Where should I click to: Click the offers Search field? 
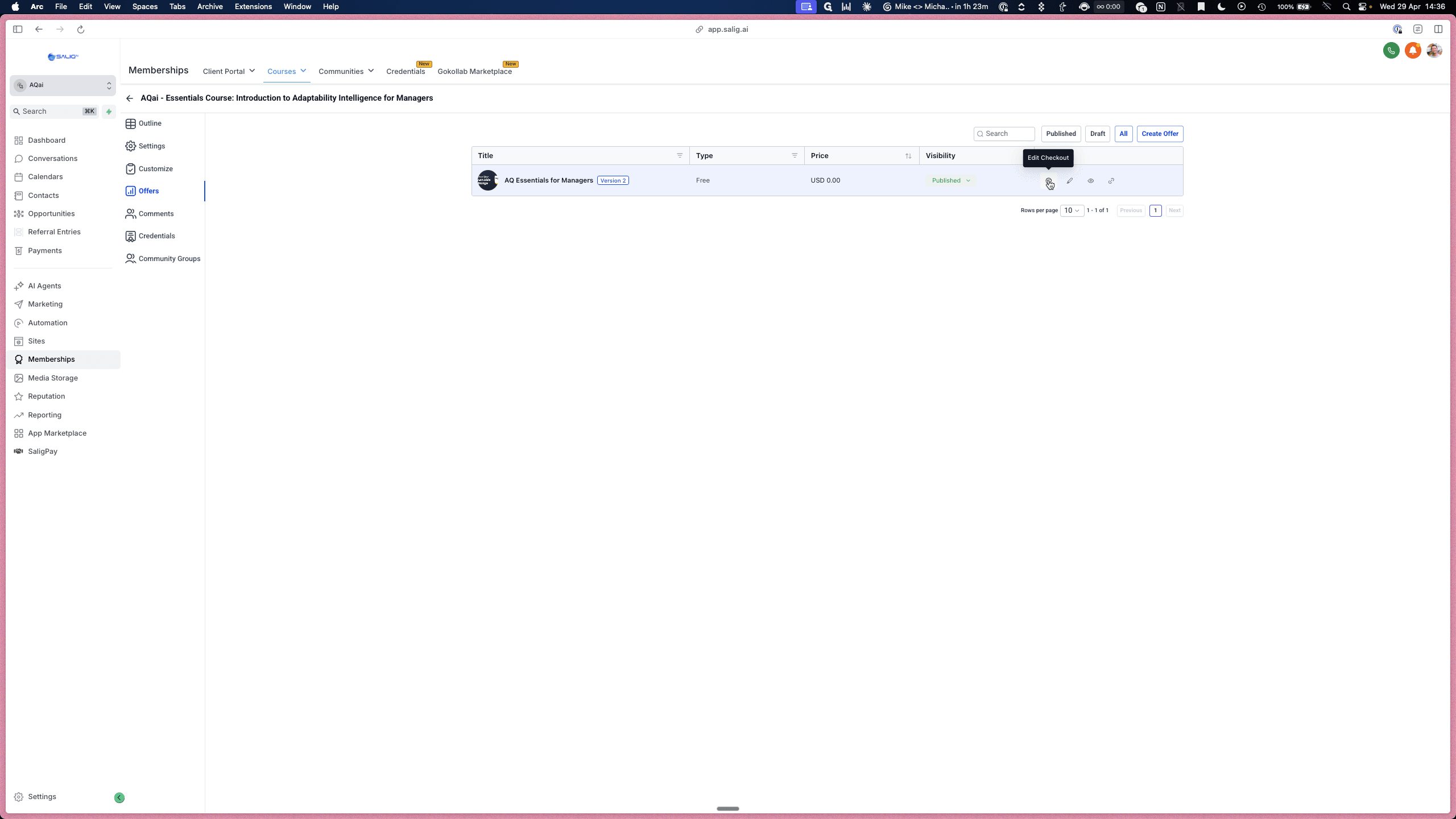point(1004,134)
